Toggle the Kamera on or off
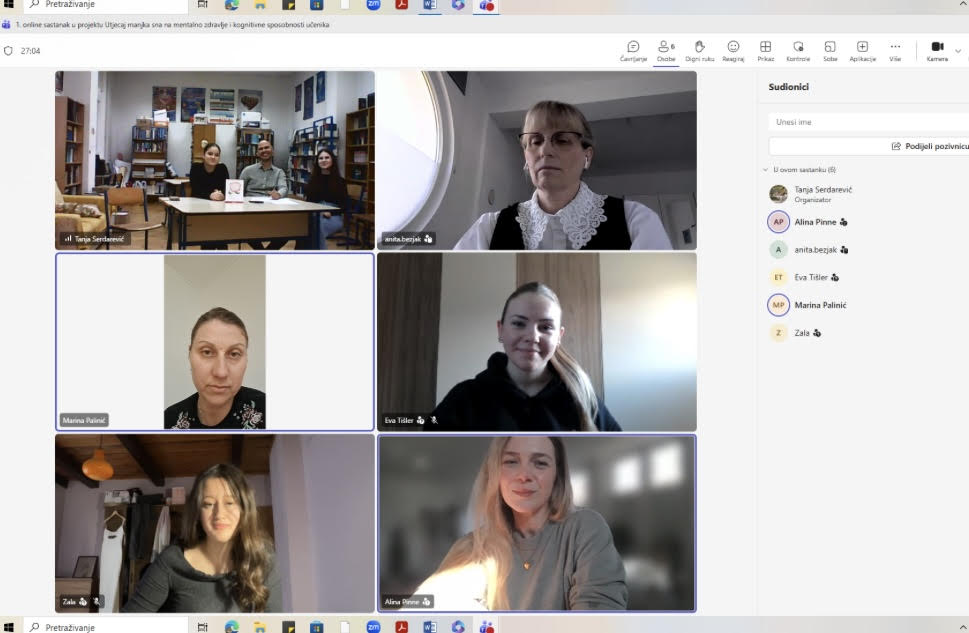969x633 pixels. coord(937,50)
